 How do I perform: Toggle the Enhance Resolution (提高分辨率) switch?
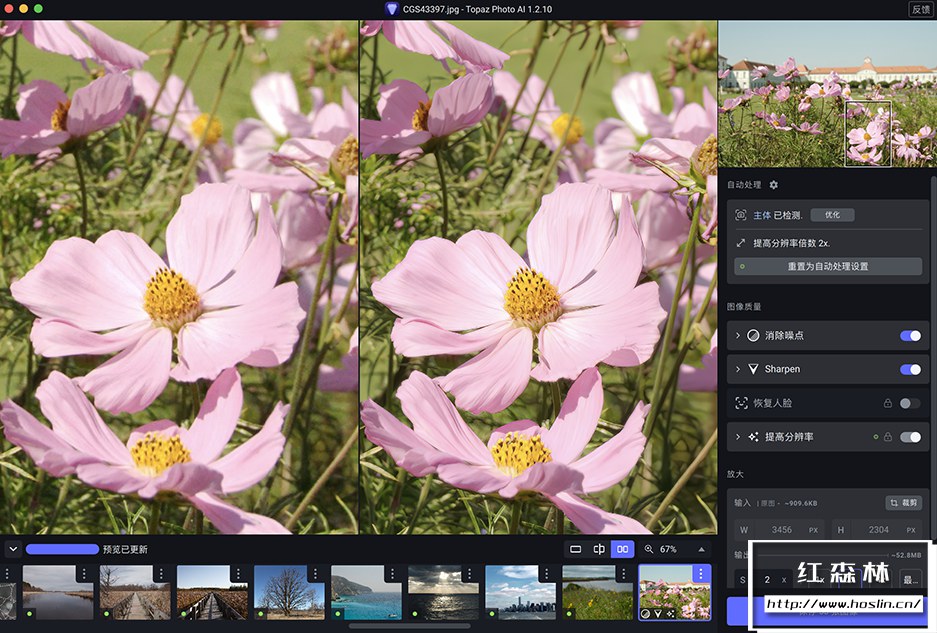pos(910,437)
